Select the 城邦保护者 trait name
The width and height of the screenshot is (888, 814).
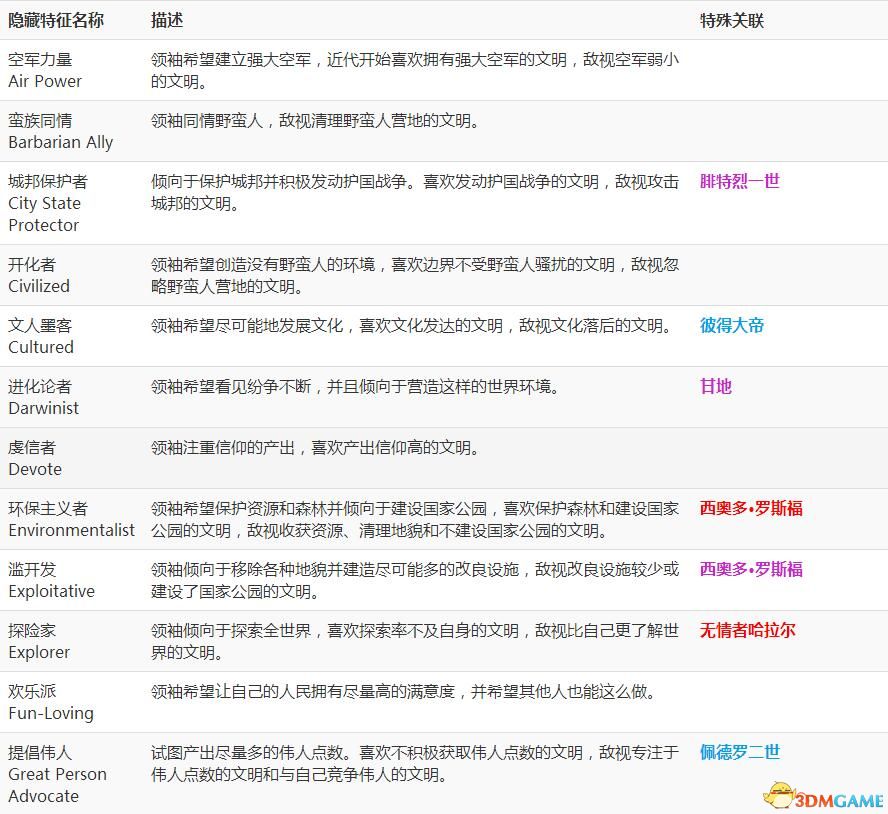[48, 181]
